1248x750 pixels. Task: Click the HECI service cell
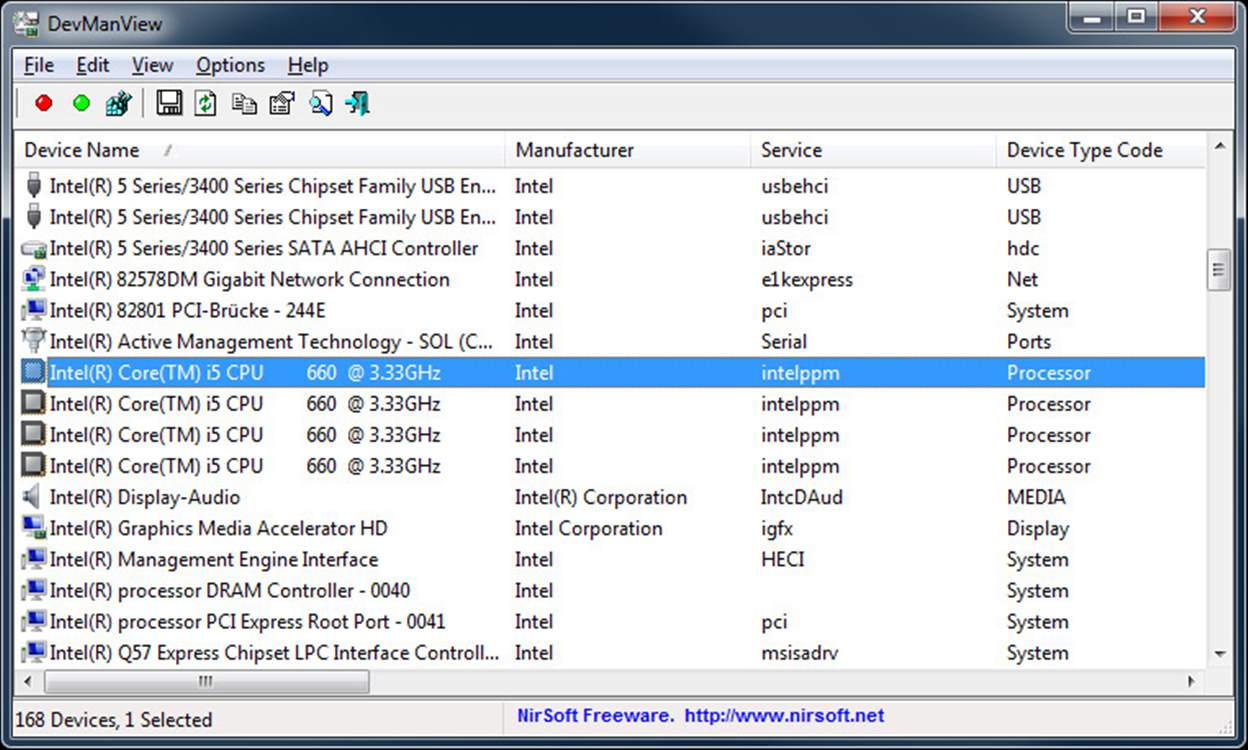[x=783, y=559]
